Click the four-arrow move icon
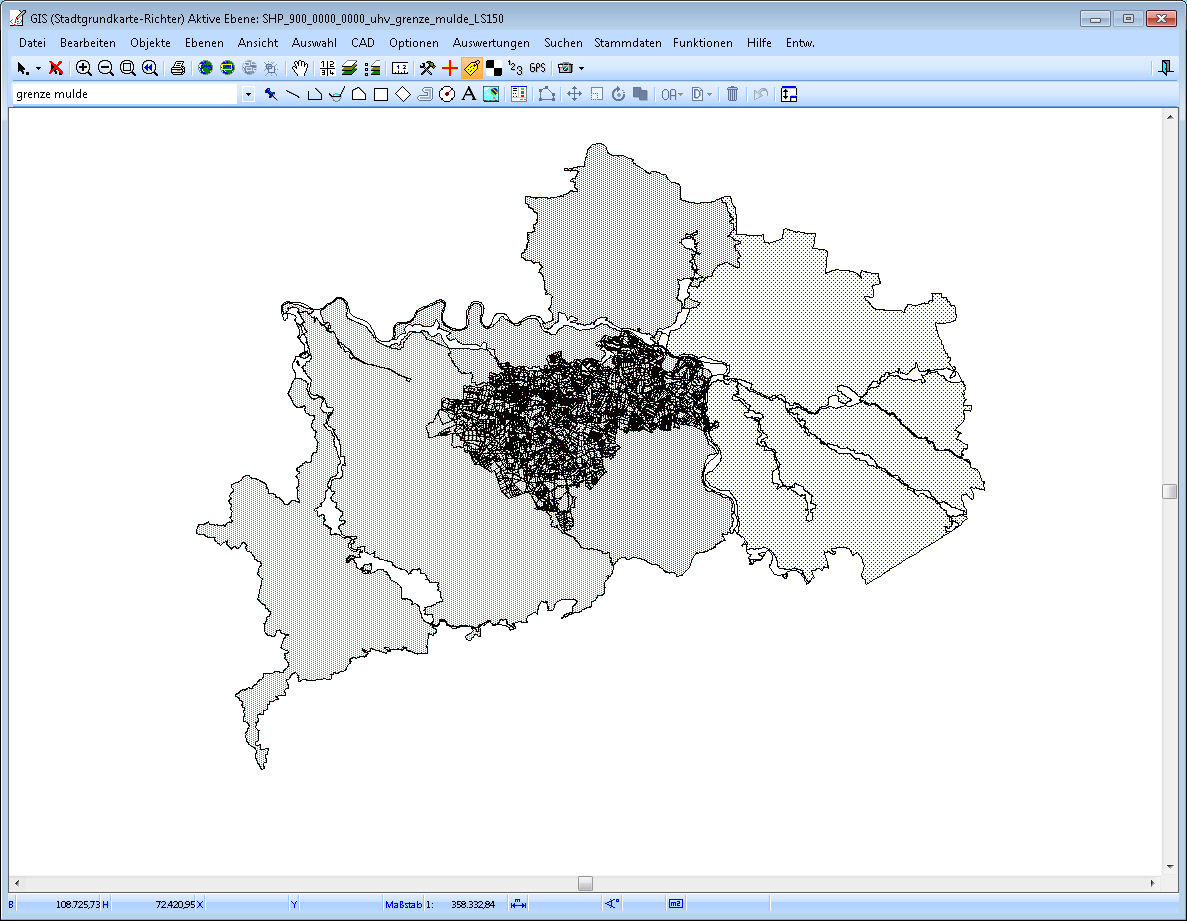This screenshot has height=921, width=1187. click(575, 94)
